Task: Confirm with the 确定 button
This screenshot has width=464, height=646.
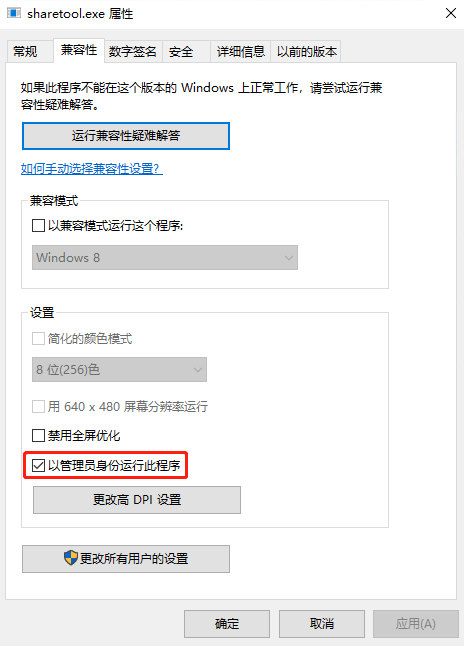Action: coord(227,624)
